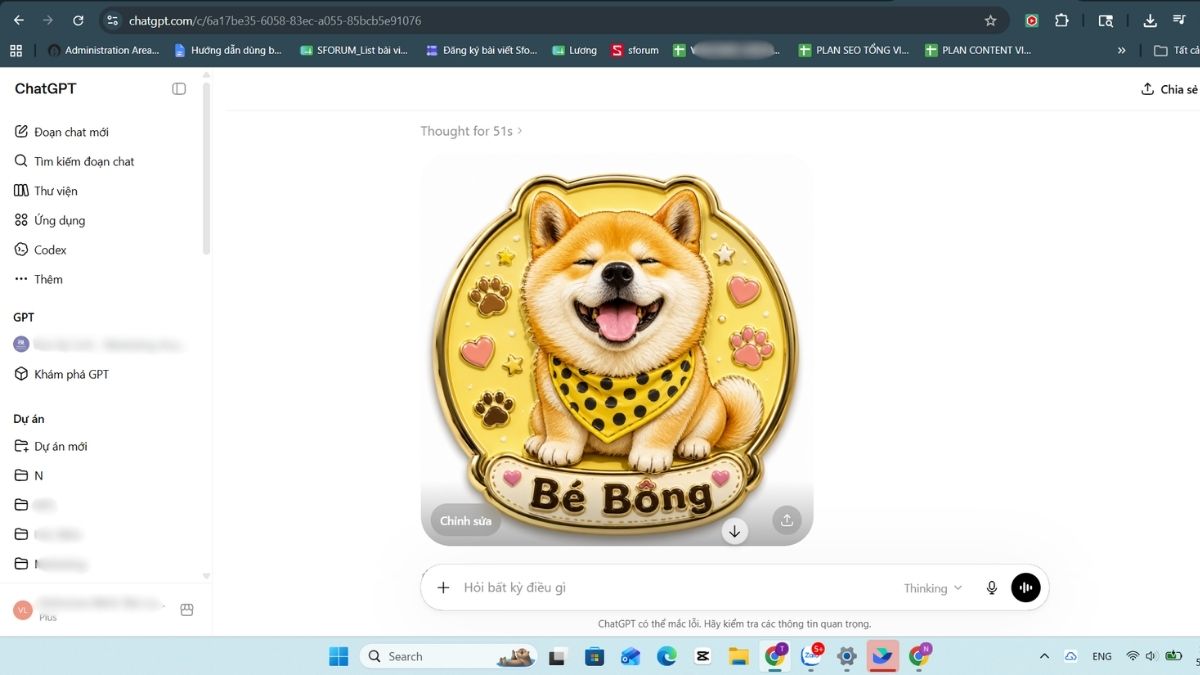Open Tìm kiếm đoạn chat search
The width and height of the screenshot is (1200, 675).
tap(74, 161)
